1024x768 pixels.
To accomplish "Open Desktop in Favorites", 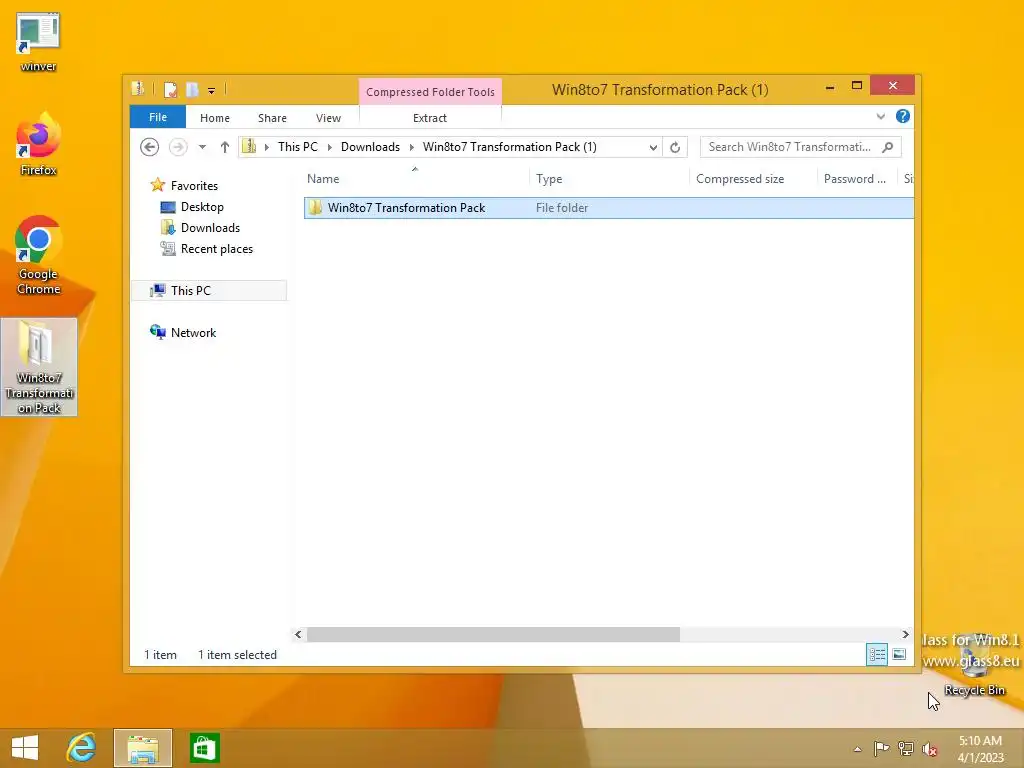I will pos(202,207).
